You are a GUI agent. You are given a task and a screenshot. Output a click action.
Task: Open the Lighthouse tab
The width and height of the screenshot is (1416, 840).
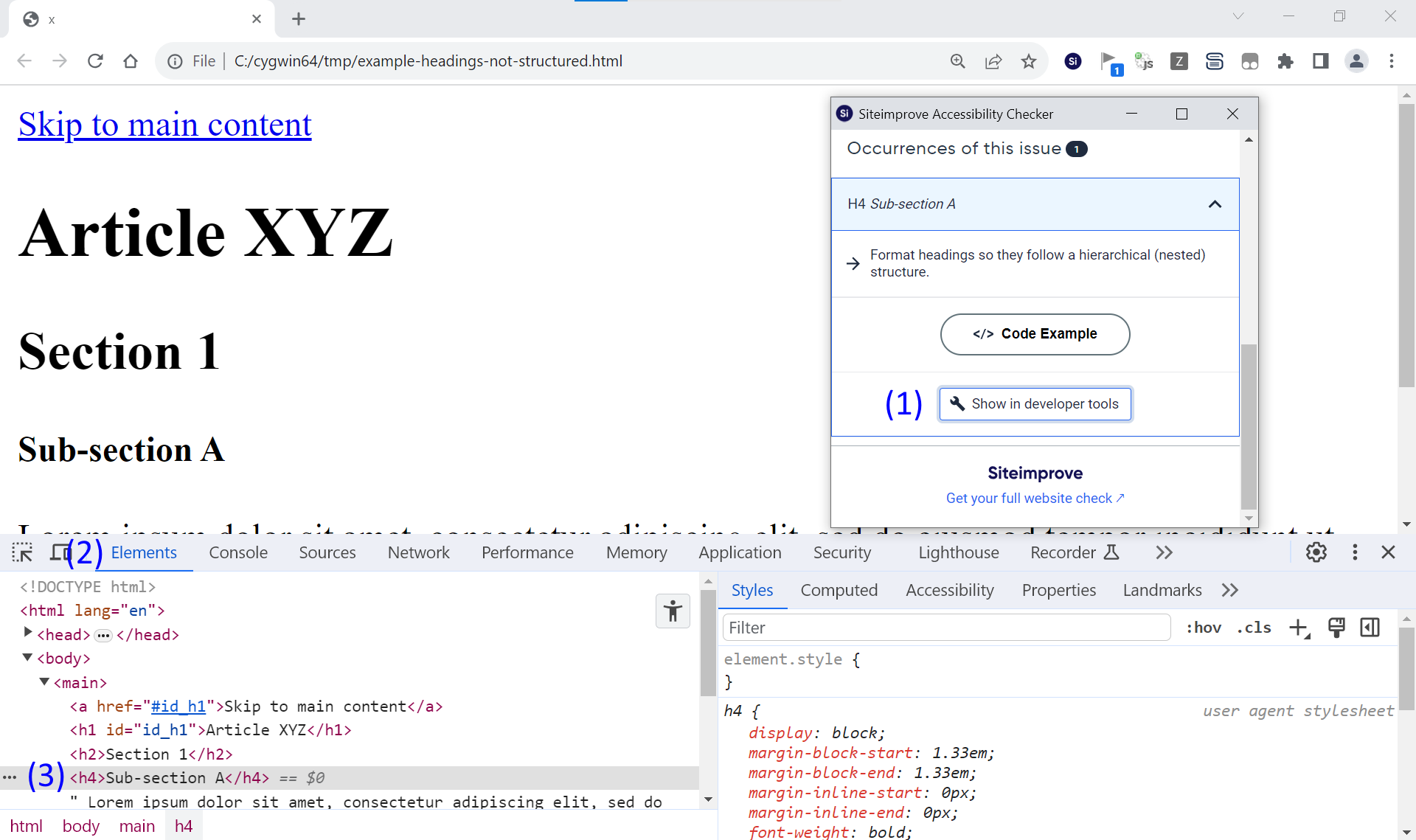click(x=959, y=552)
